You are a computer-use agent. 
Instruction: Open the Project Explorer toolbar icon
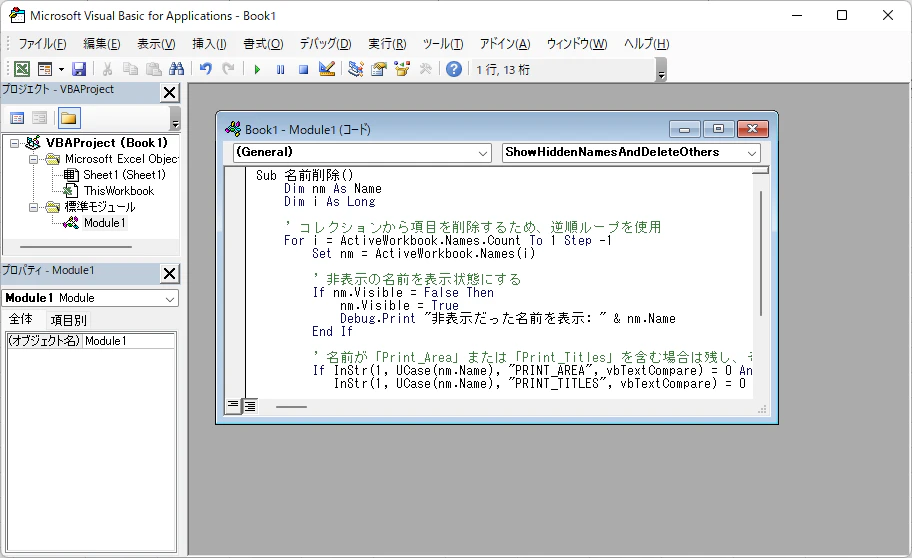point(355,69)
